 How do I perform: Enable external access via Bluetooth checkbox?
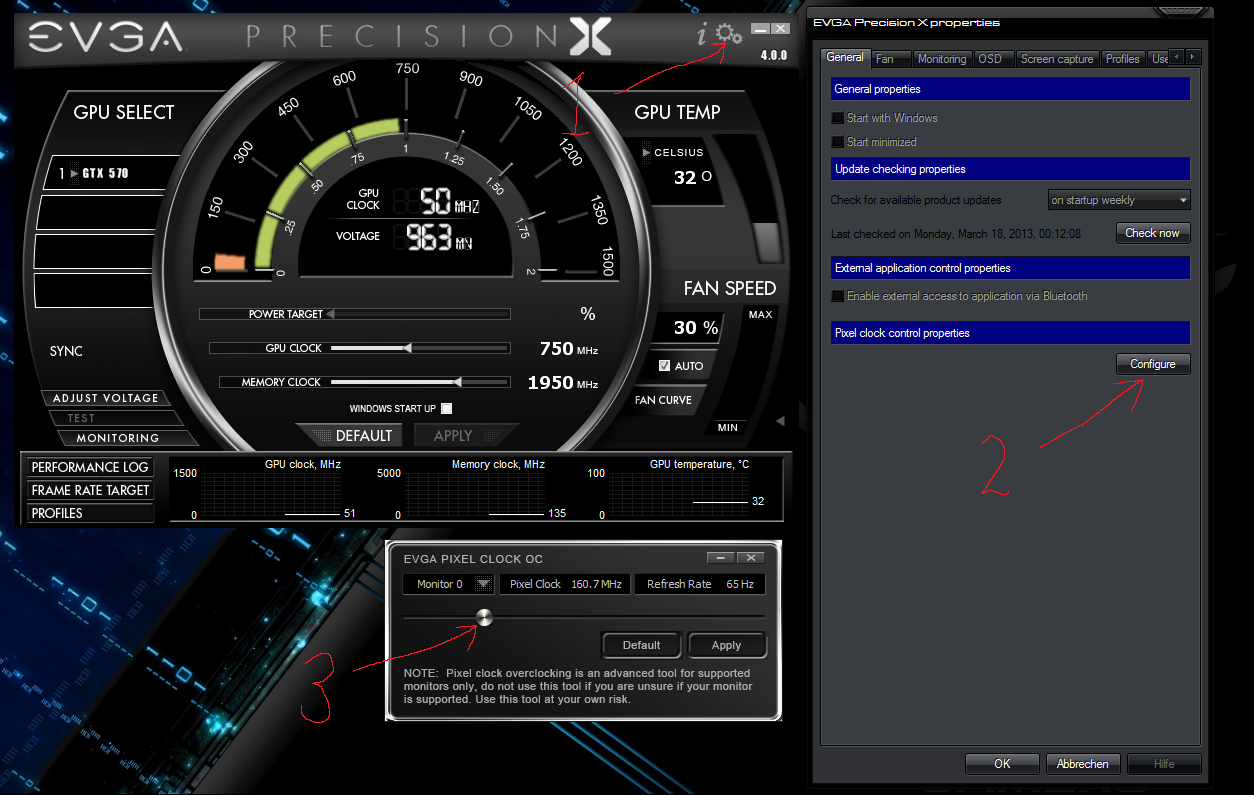[x=838, y=296]
